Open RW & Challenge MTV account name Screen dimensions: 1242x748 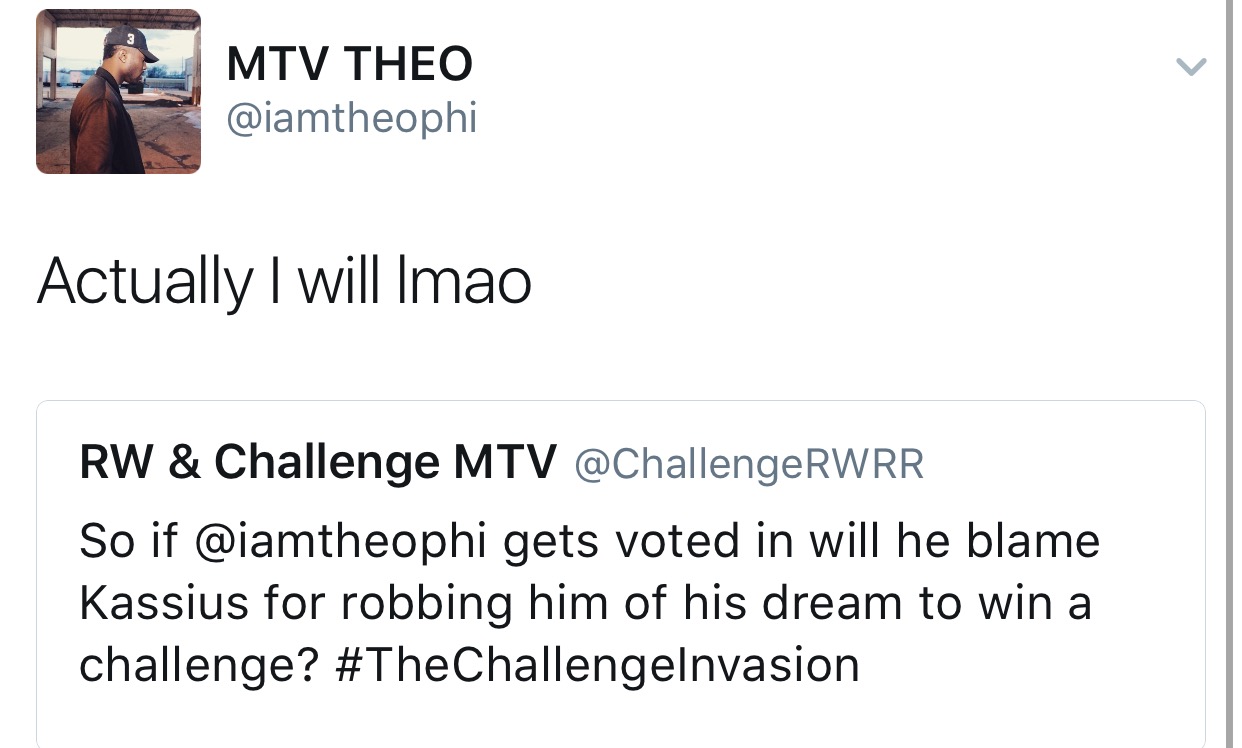click(x=318, y=462)
